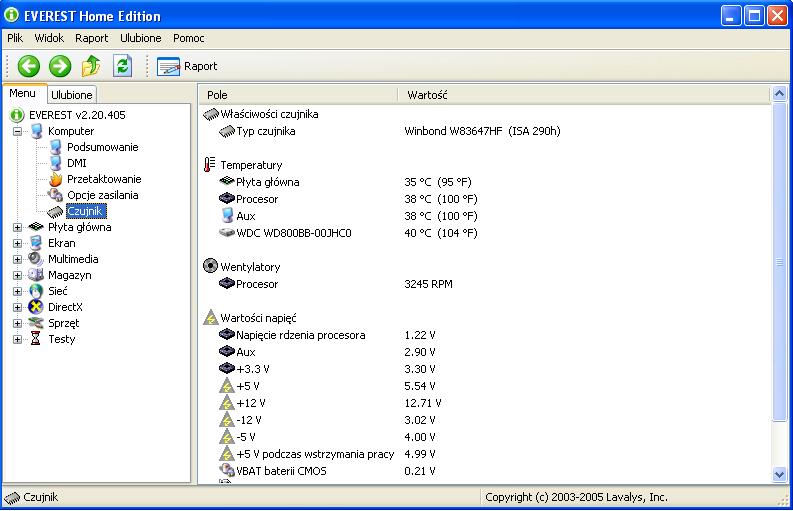
Task: Click the 3245 RPM fan value
Action: click(428, 284)
